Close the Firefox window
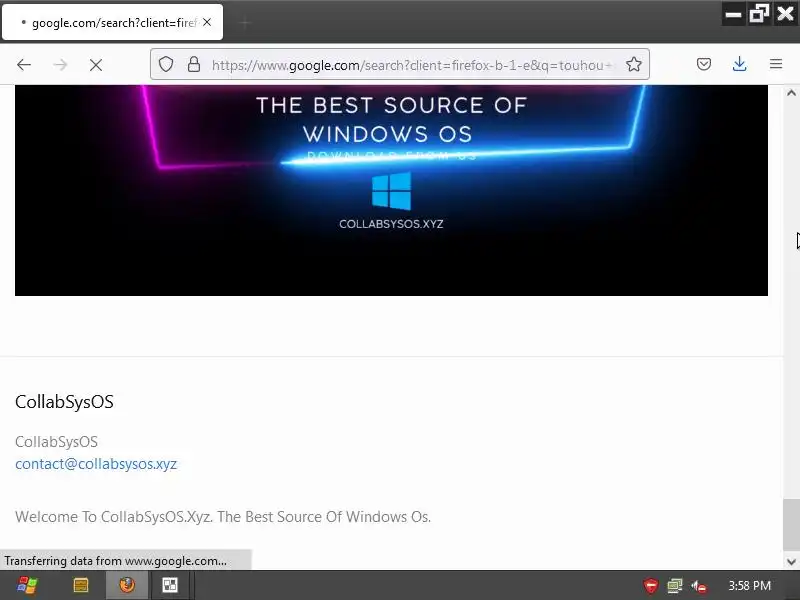This screenshot has height=600, width=800. click(x=785, y=13)
